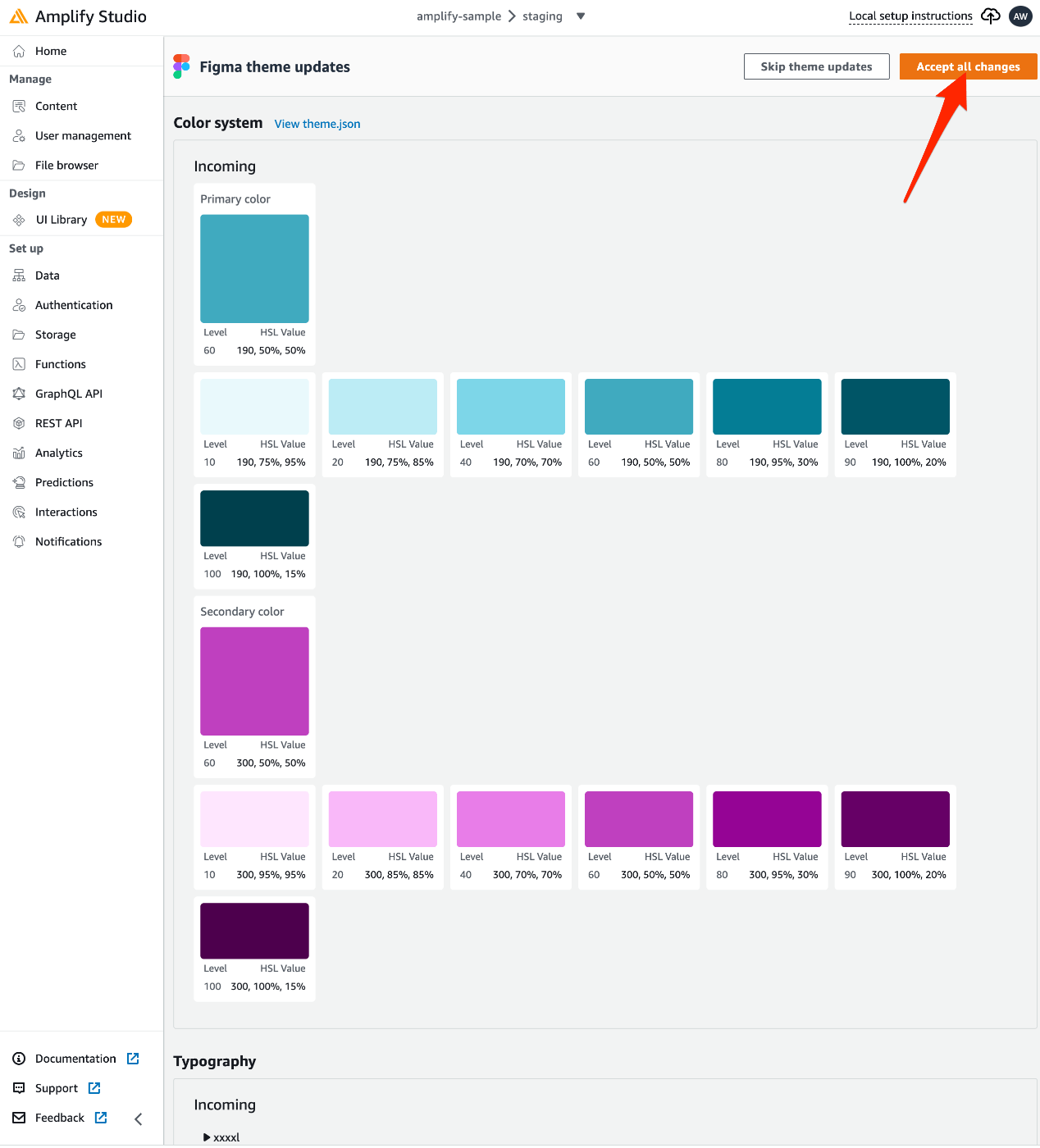Click Skip theme updates button
1040x1148 pixels.
tap(817, 66)
